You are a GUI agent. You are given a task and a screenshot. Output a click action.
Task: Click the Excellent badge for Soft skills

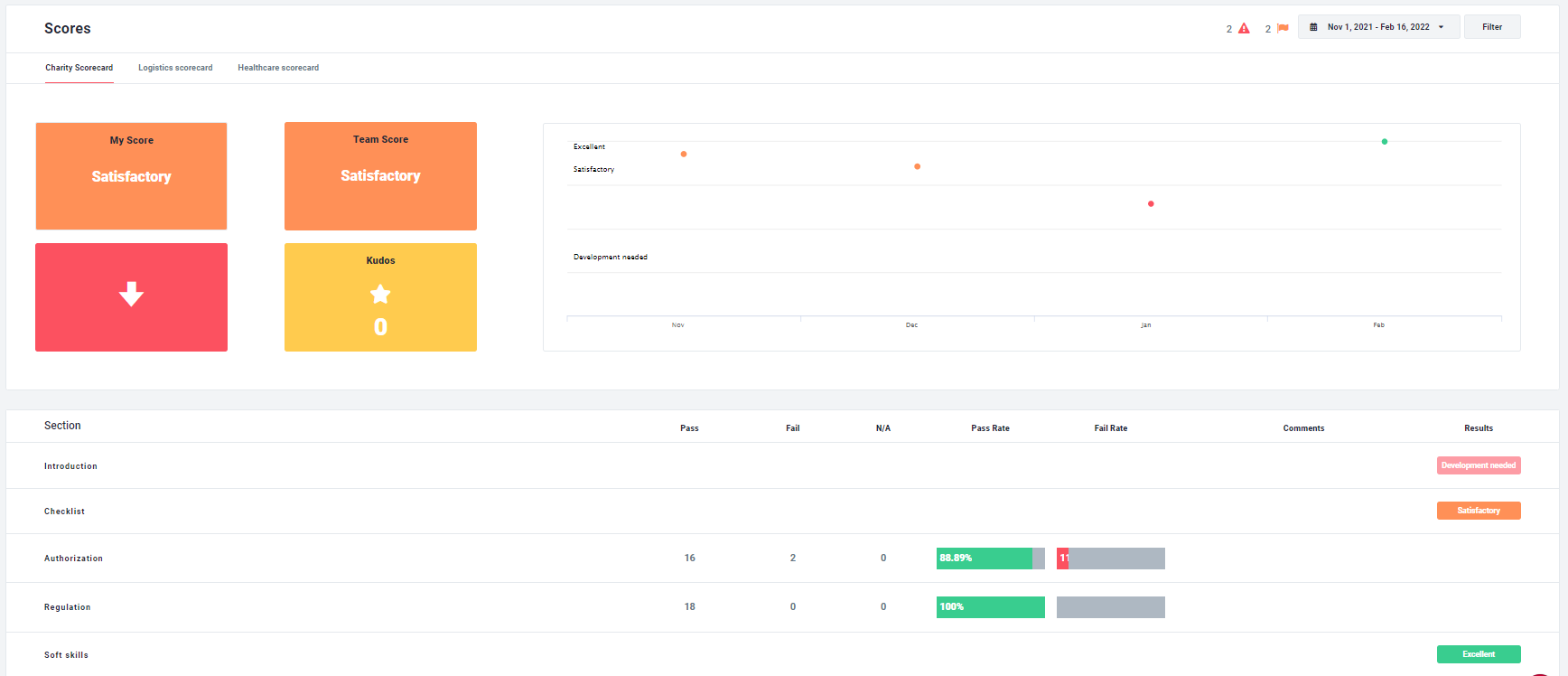tap(1478, 654)
